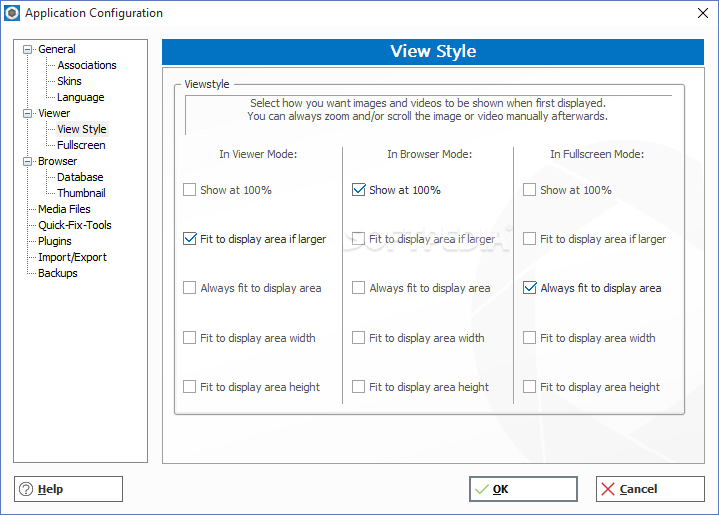Click the green checkmark on OK
This screenshot has width=719, height=515.
click(x=482, y=489)
